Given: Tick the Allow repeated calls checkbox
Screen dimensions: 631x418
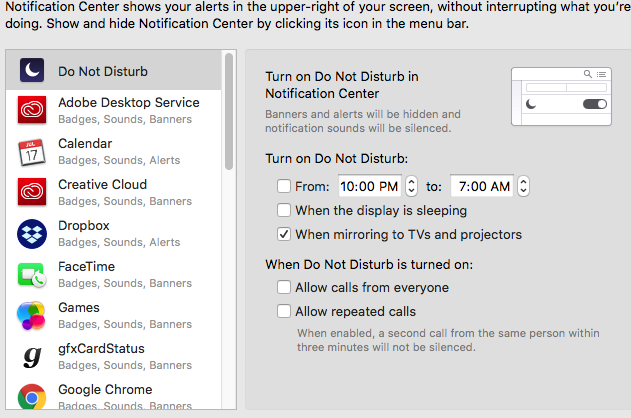Looking at the screenshot, I should 284,311.
